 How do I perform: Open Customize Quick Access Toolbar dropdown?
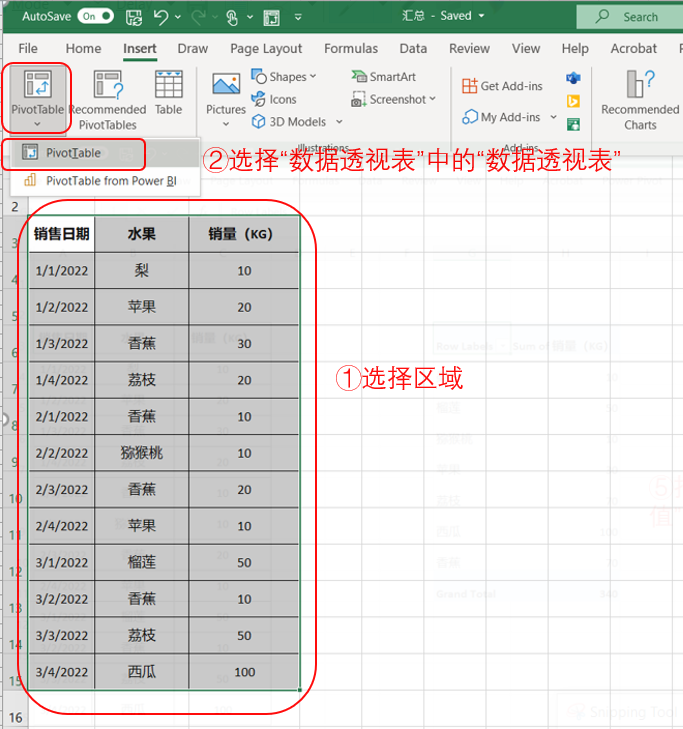click(x=298, y=18)
